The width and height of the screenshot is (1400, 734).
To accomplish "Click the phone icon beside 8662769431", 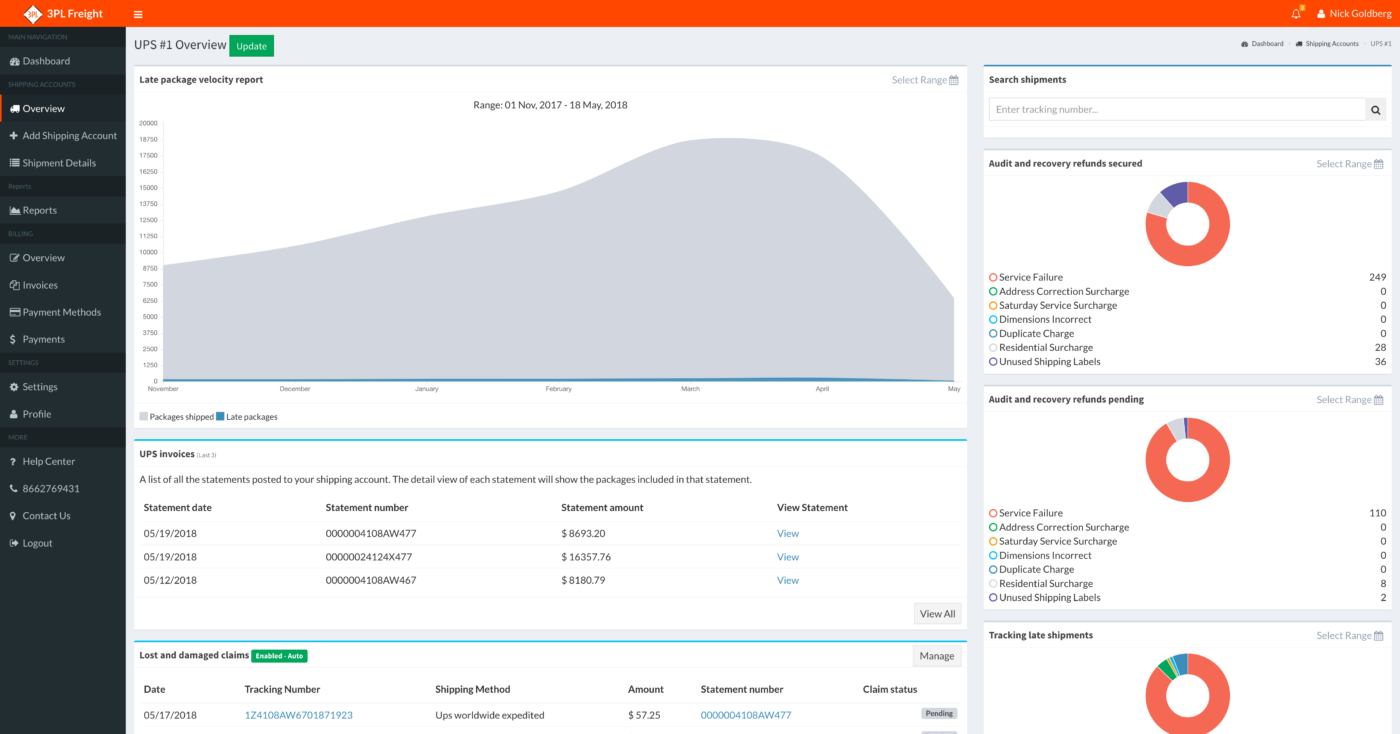I will pyautogui.click(x=14, y=489).
